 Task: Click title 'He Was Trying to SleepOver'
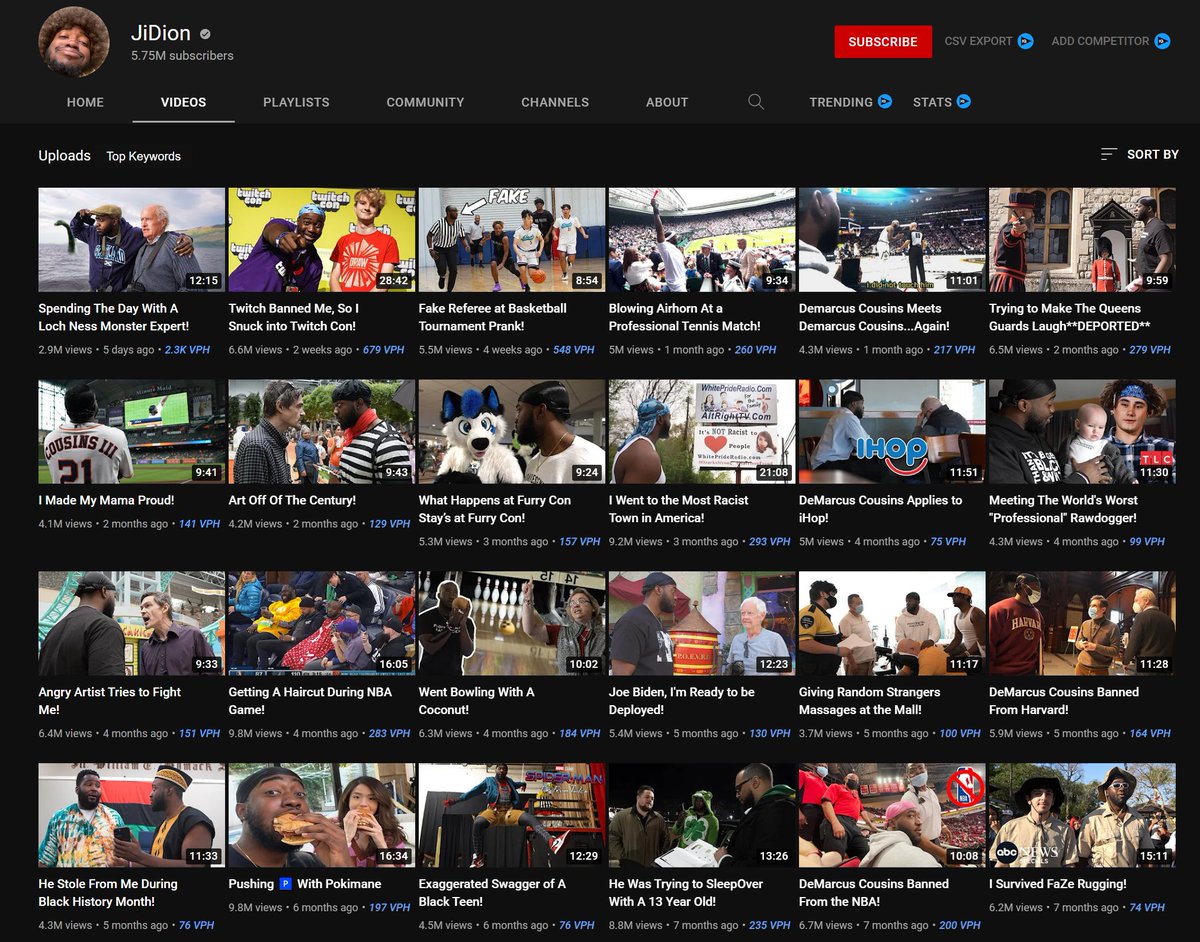(x=686, y=893)
